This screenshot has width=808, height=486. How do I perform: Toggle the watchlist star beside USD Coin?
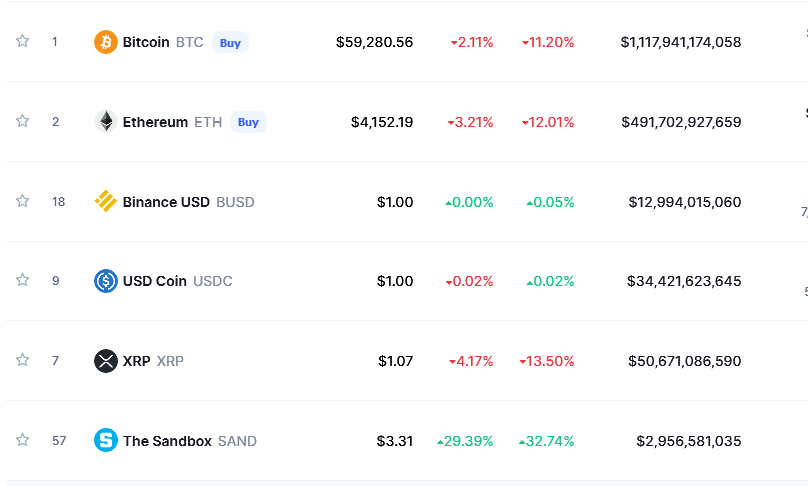coord(22,280)
